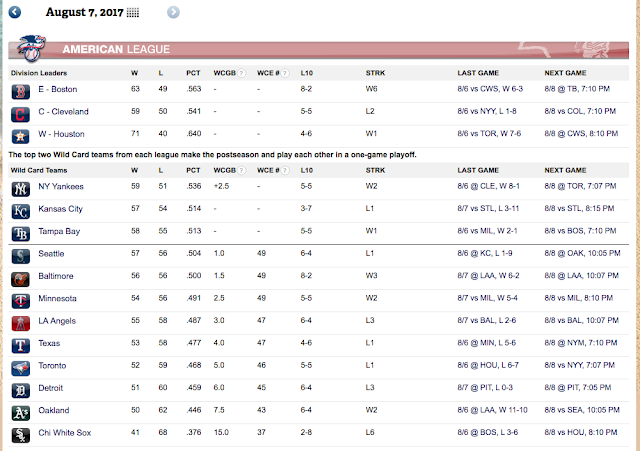This screenshot has height=451, width=640.
Task: Click the NY Yankees logo
Action: coord(20,189)
